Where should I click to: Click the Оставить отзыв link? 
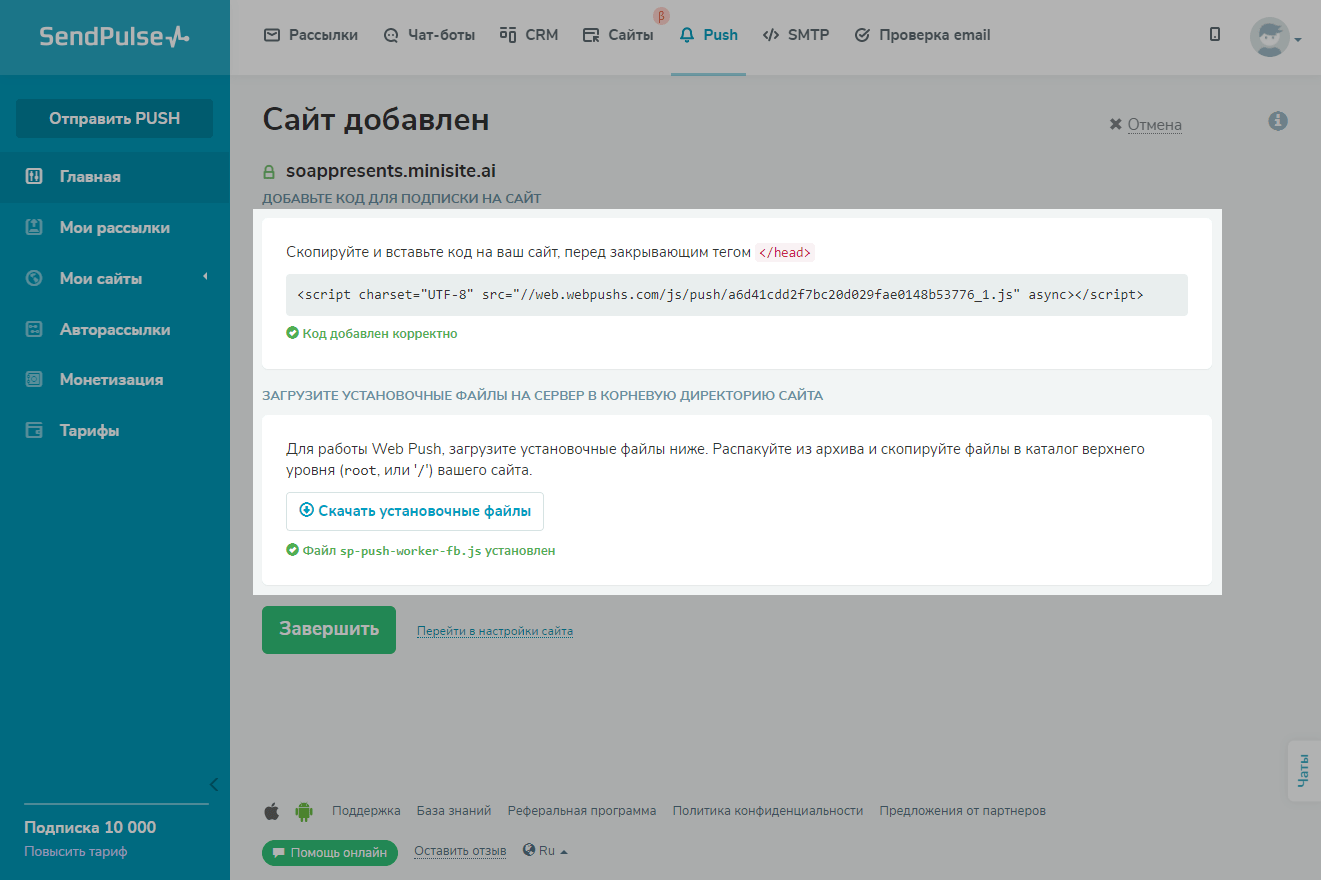[460, 851]
